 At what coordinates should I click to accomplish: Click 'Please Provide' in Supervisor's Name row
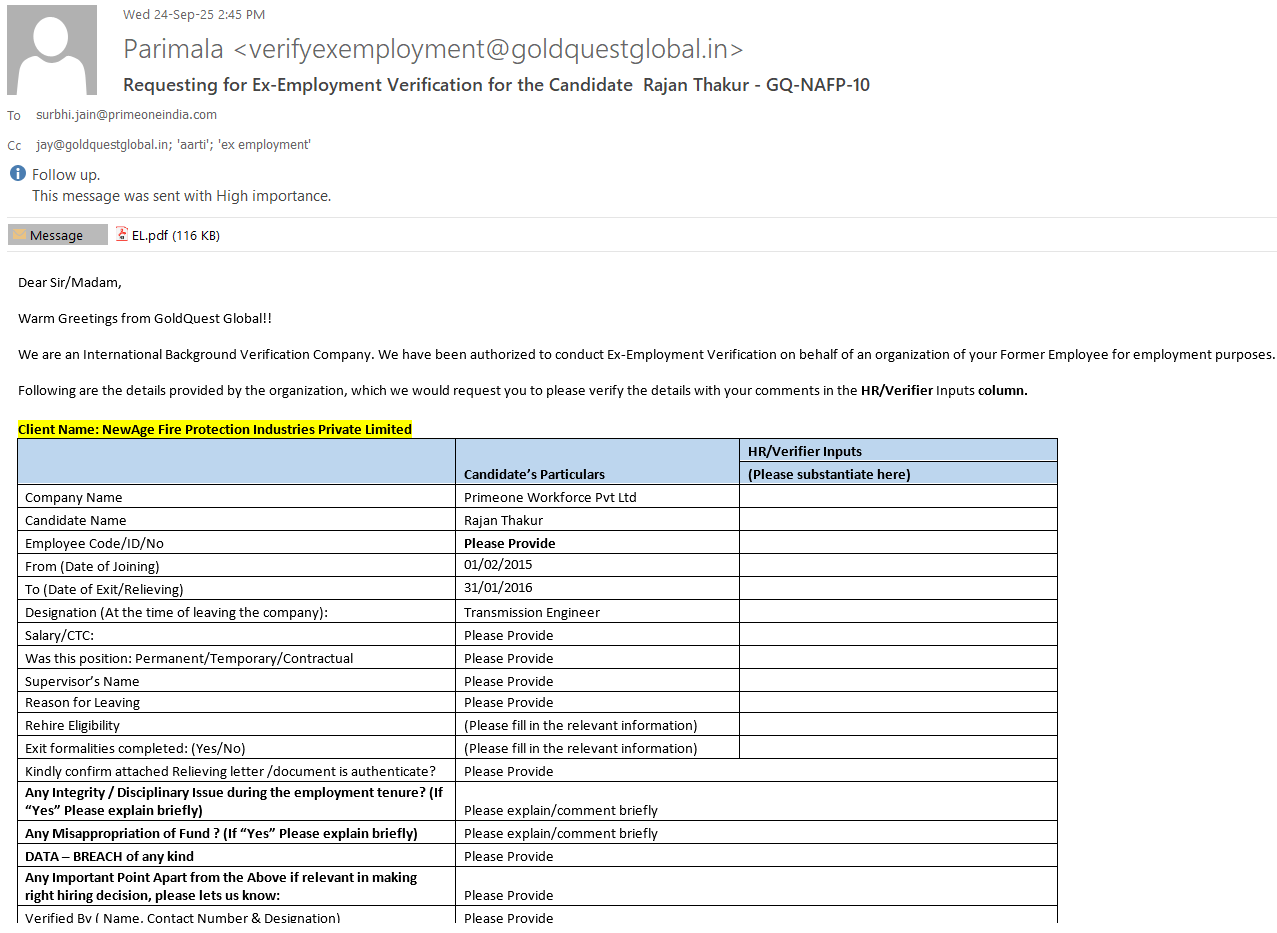[509, 681]
